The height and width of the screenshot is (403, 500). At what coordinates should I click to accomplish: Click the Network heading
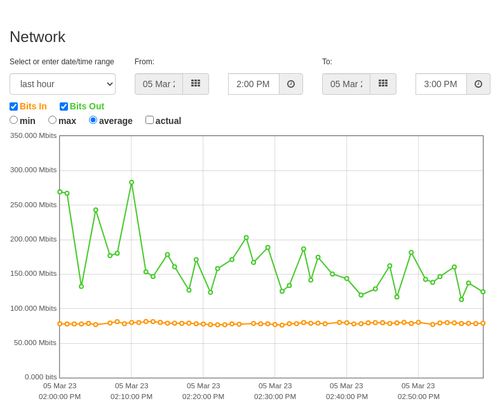(37, 37)
